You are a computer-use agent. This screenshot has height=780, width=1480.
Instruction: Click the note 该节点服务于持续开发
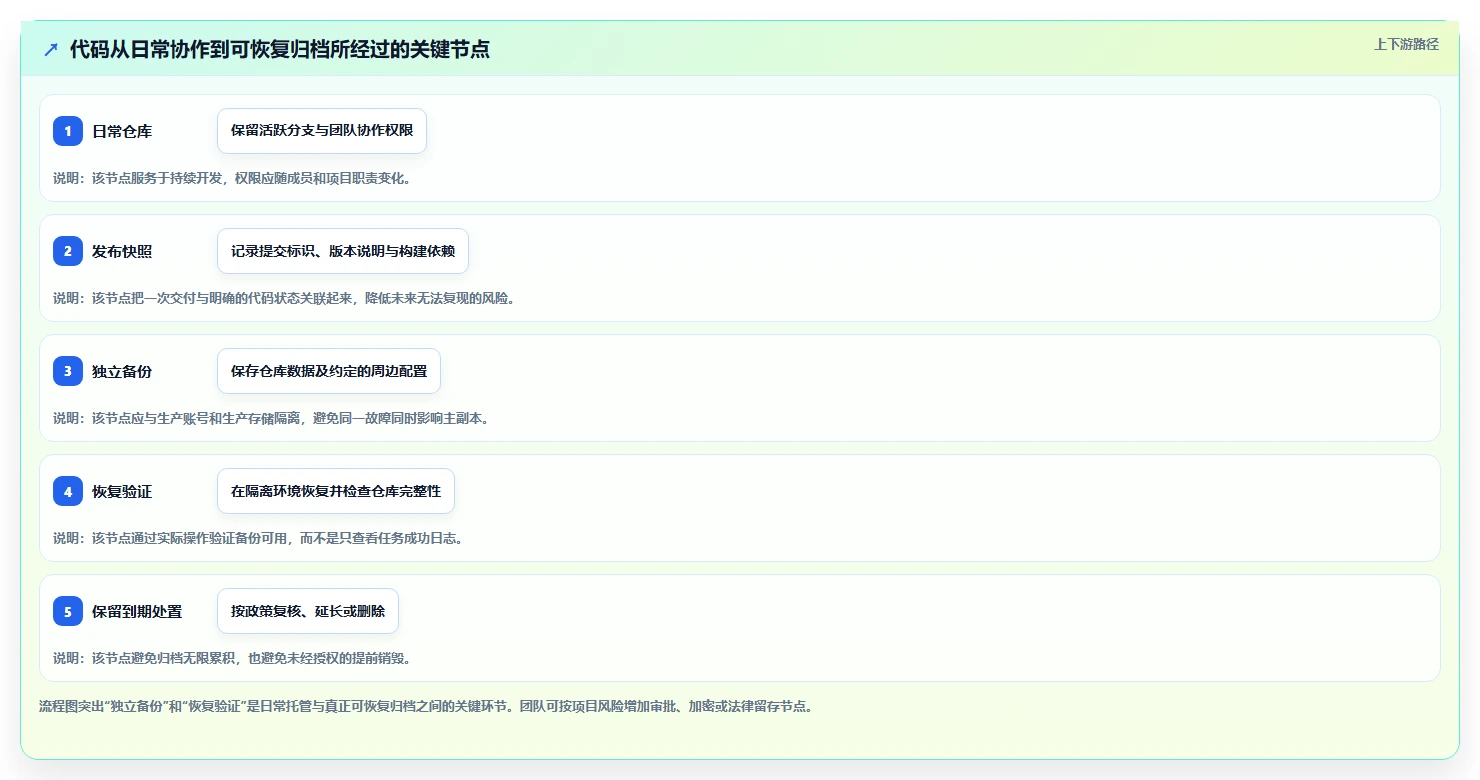point(232,178)
